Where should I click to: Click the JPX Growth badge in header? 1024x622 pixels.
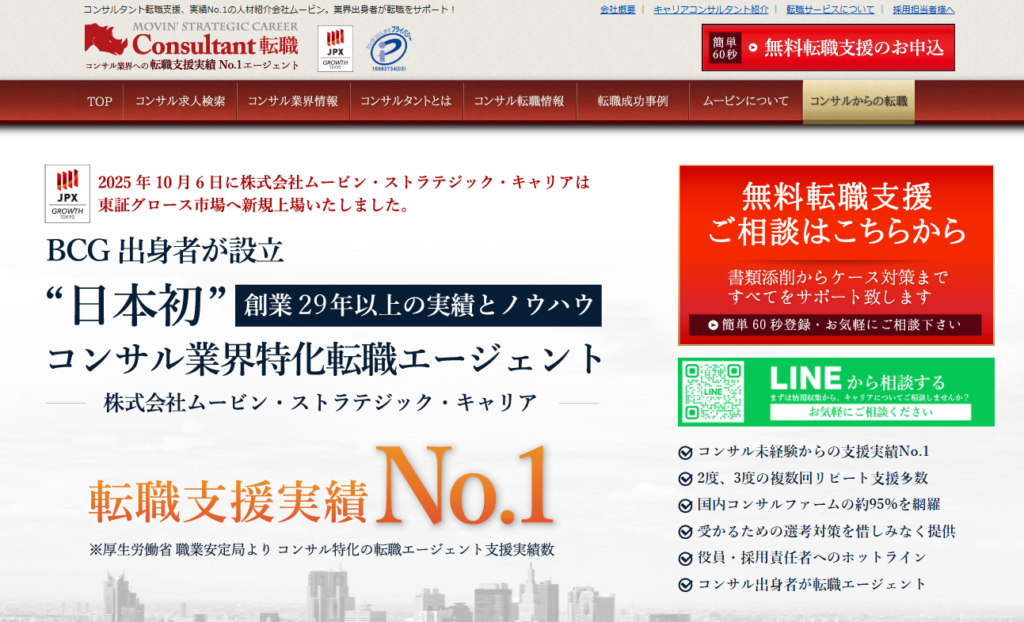pyautogui.click(x=332, y=49)
